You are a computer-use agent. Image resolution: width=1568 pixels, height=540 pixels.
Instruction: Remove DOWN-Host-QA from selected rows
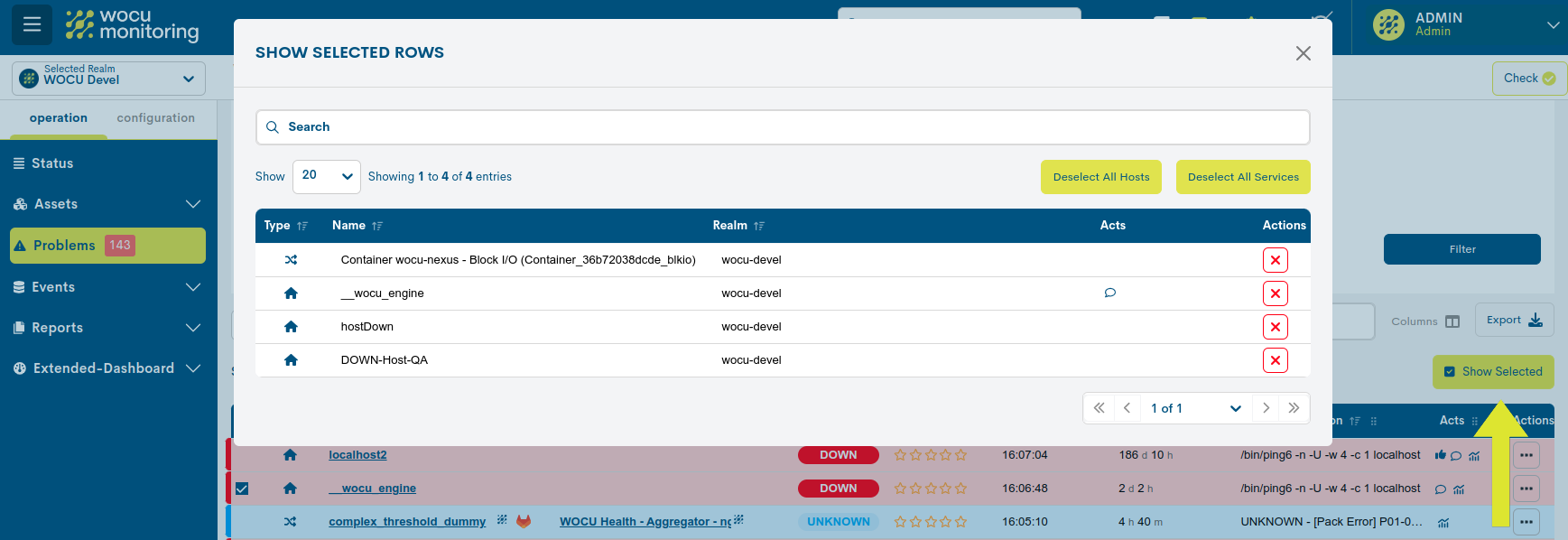click(1275, 360)
